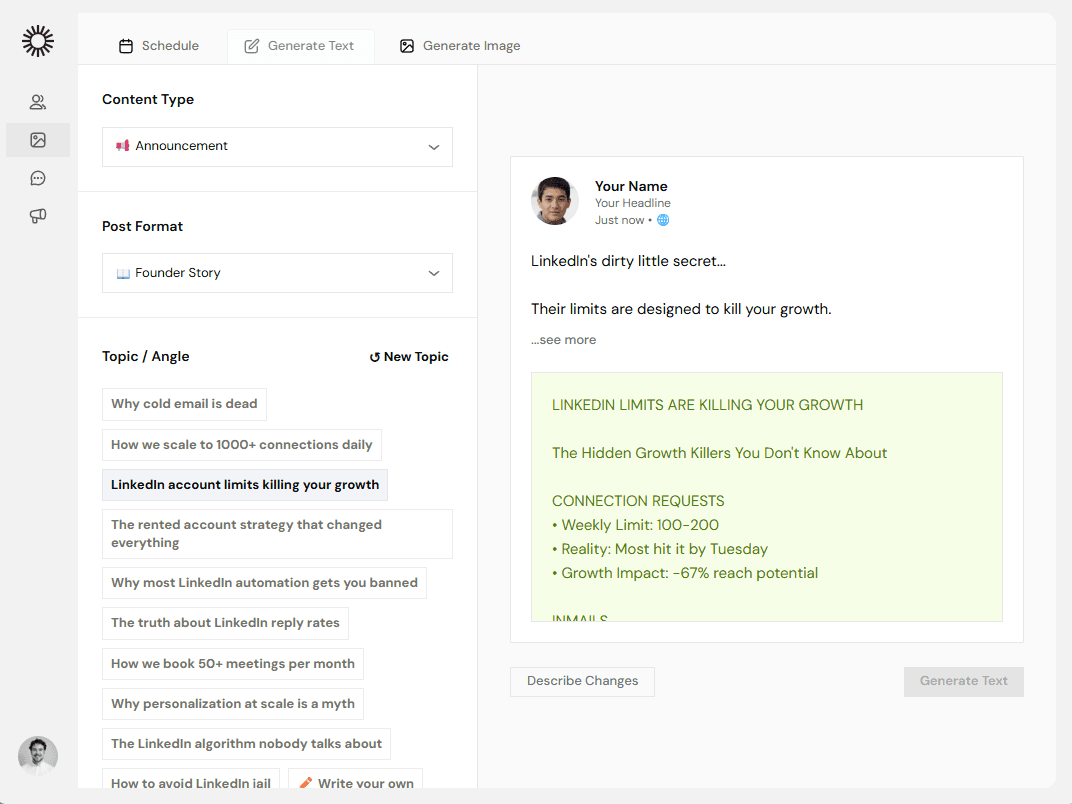Click 'Their limits are designed to kill your growth.'
Image resolution: width=1072 pixels, height=804 pixels.
coord(681,309)
